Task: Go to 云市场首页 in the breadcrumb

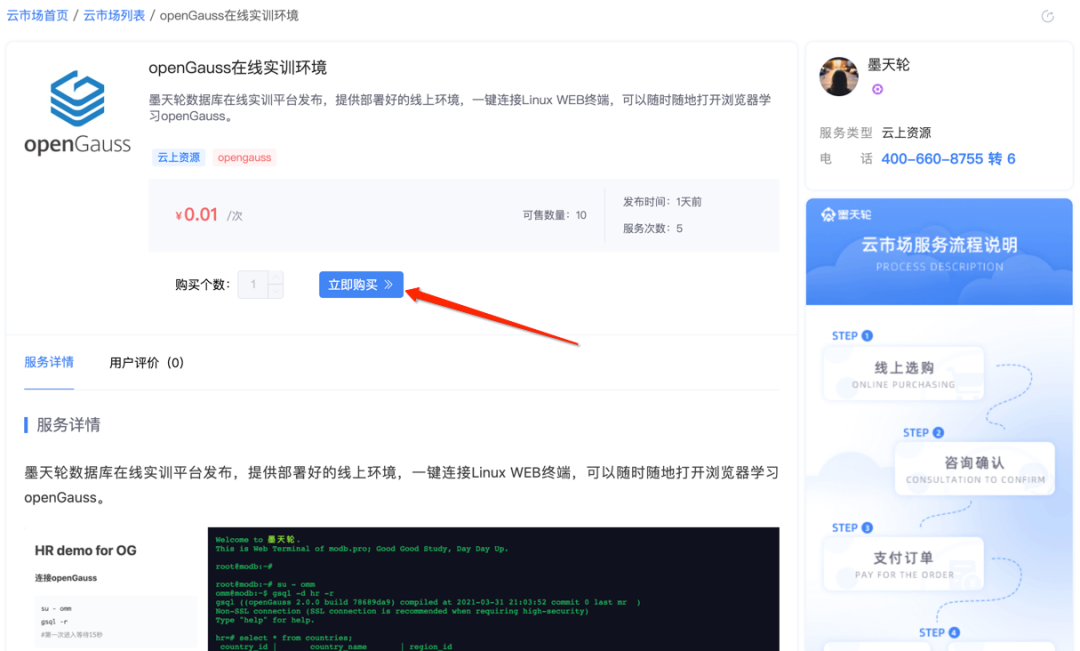Action: 37,15
